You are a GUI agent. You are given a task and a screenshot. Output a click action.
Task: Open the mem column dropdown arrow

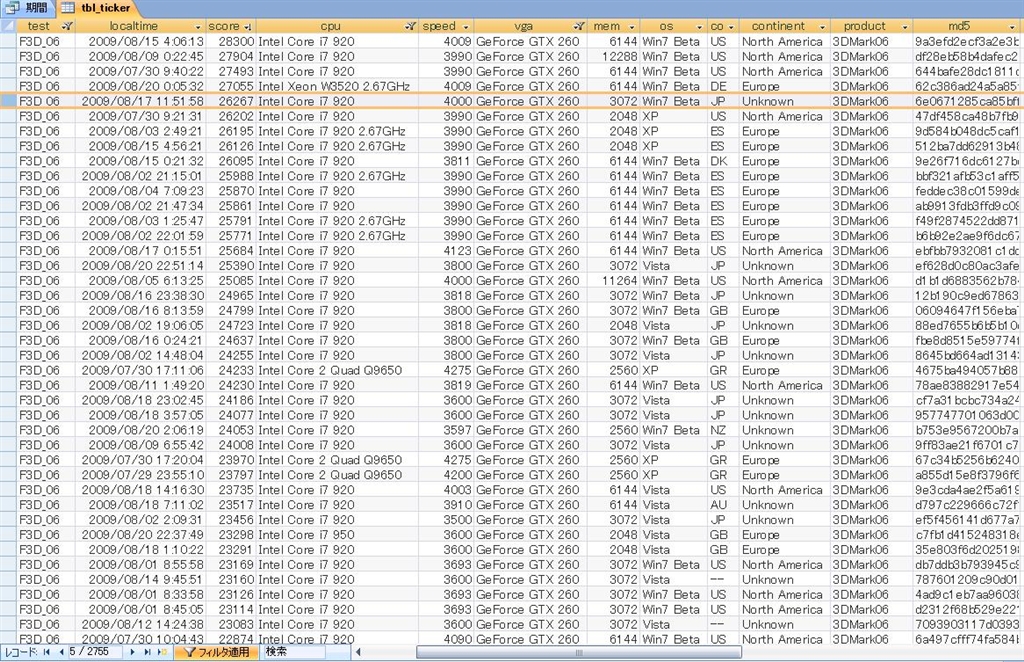632,27
